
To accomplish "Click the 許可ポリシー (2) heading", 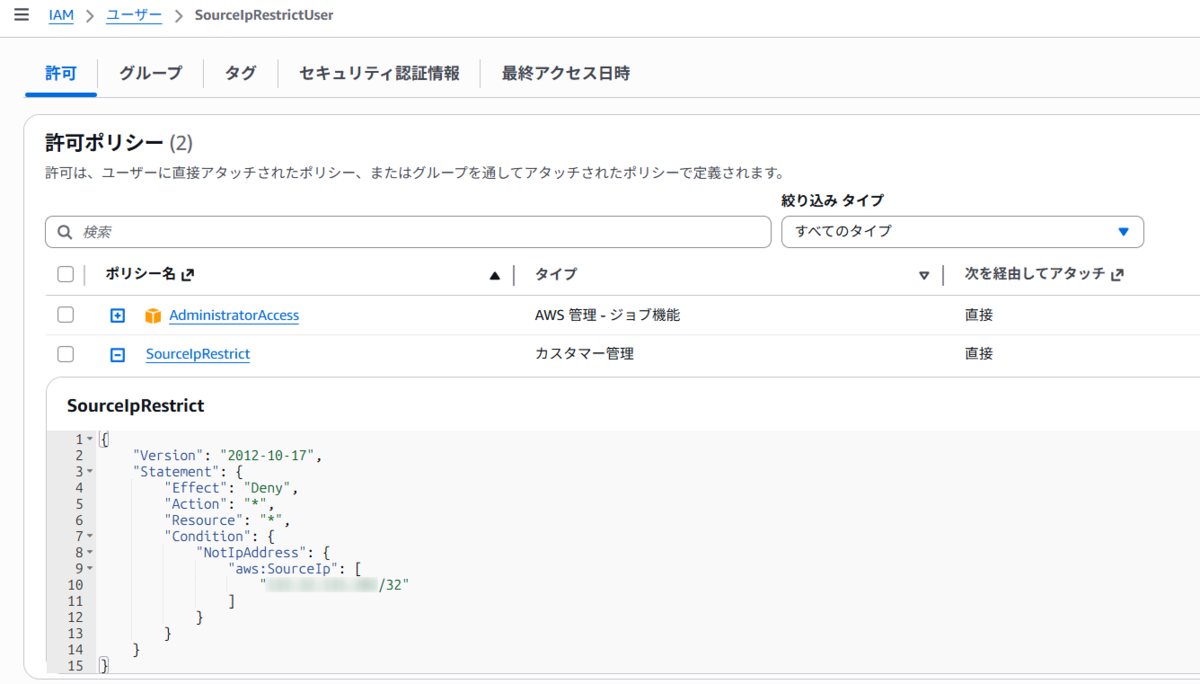I will click(119, 143).
